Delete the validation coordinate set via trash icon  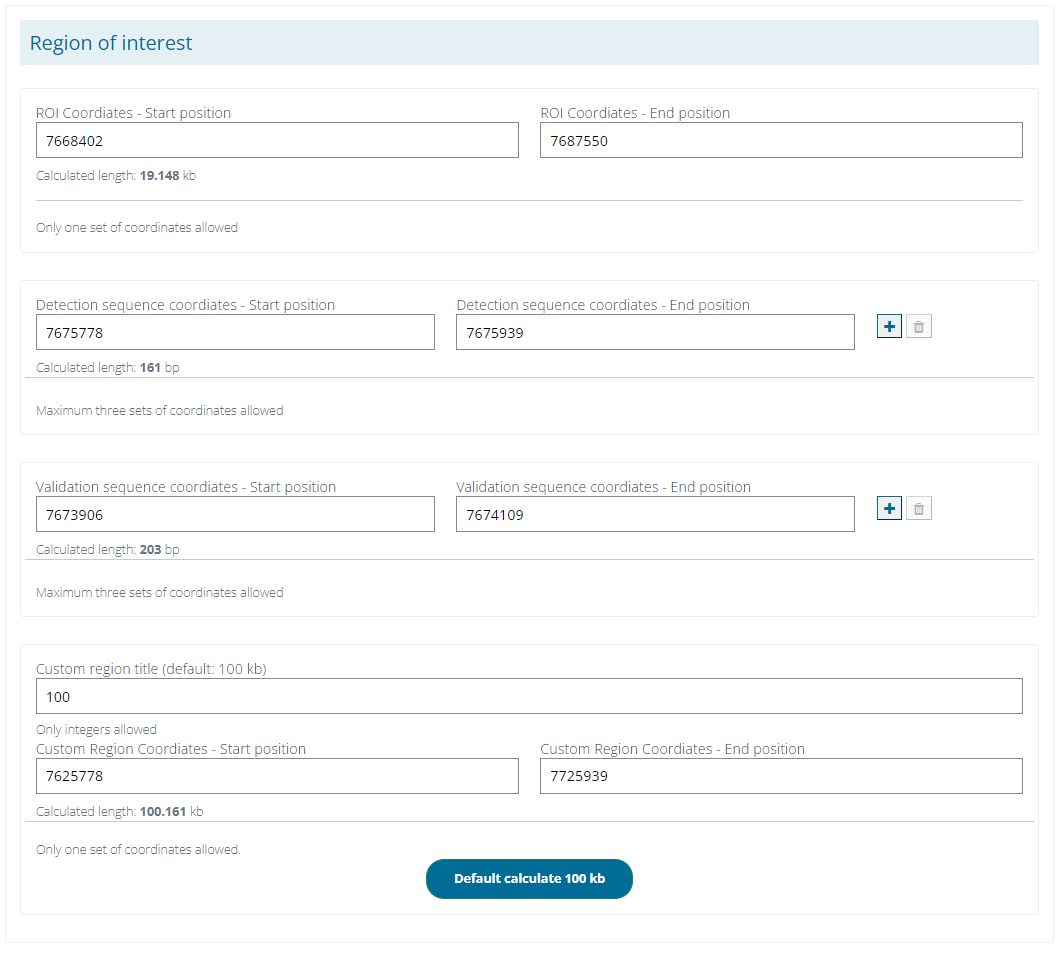pos(918,508)
